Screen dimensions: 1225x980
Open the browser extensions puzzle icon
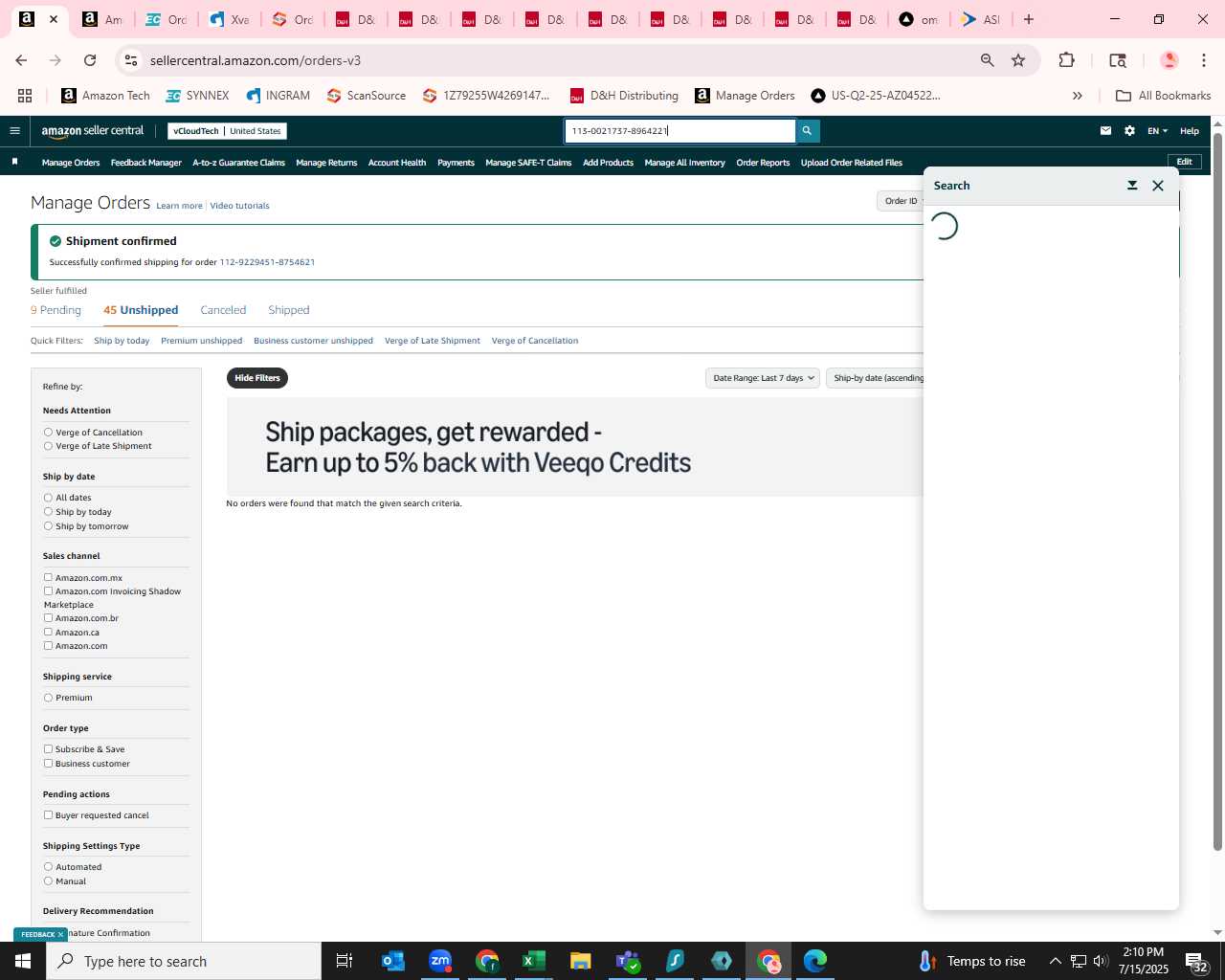click(1066, 60)
